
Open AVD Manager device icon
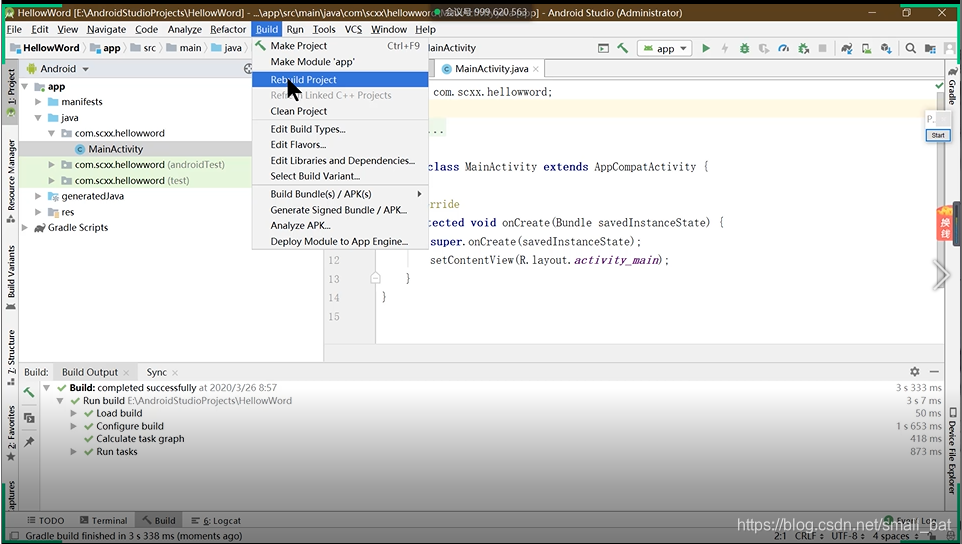[x=867, y=48]
